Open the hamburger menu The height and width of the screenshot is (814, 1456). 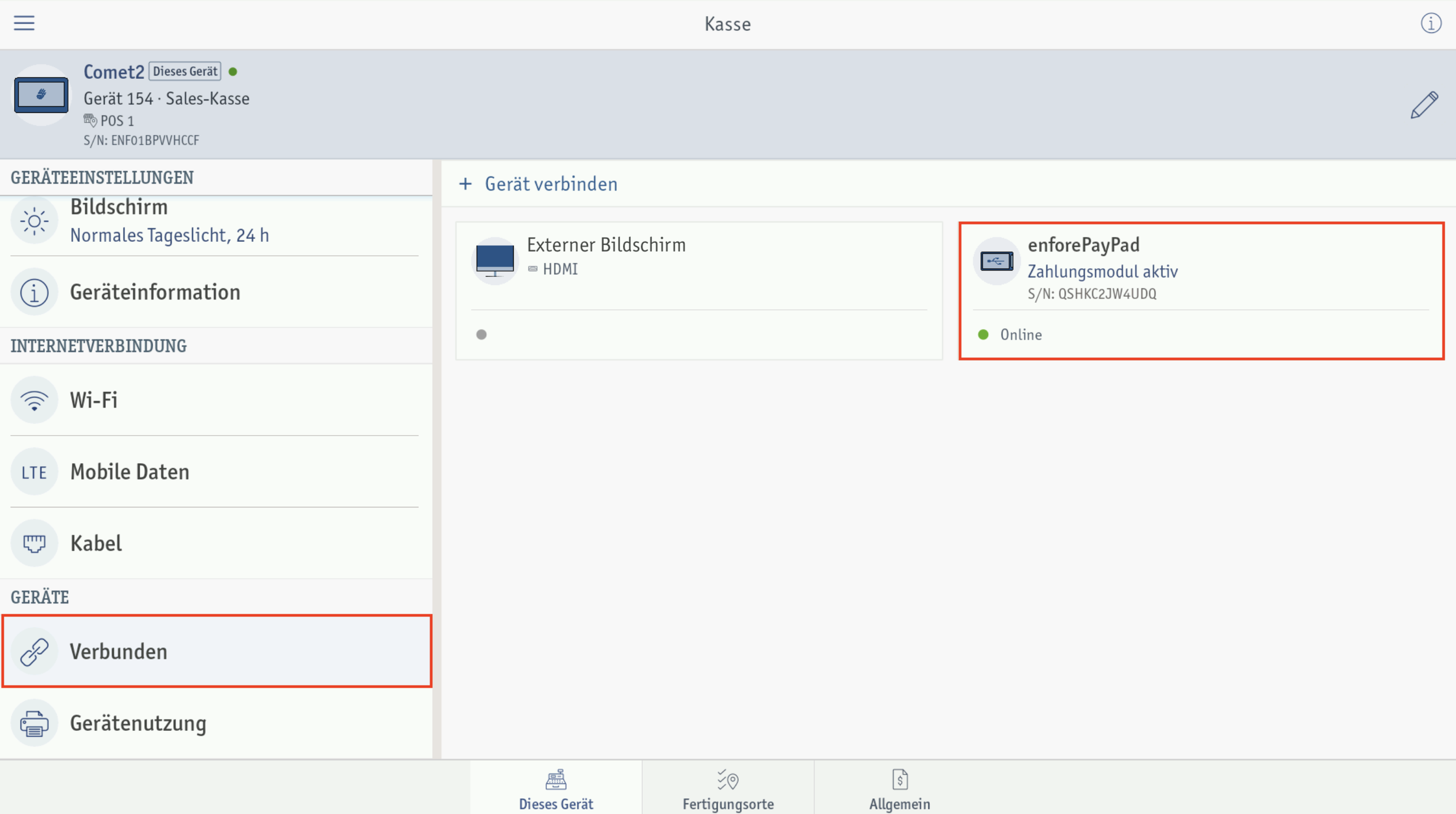pyautogui.click(x=24, y=23)
